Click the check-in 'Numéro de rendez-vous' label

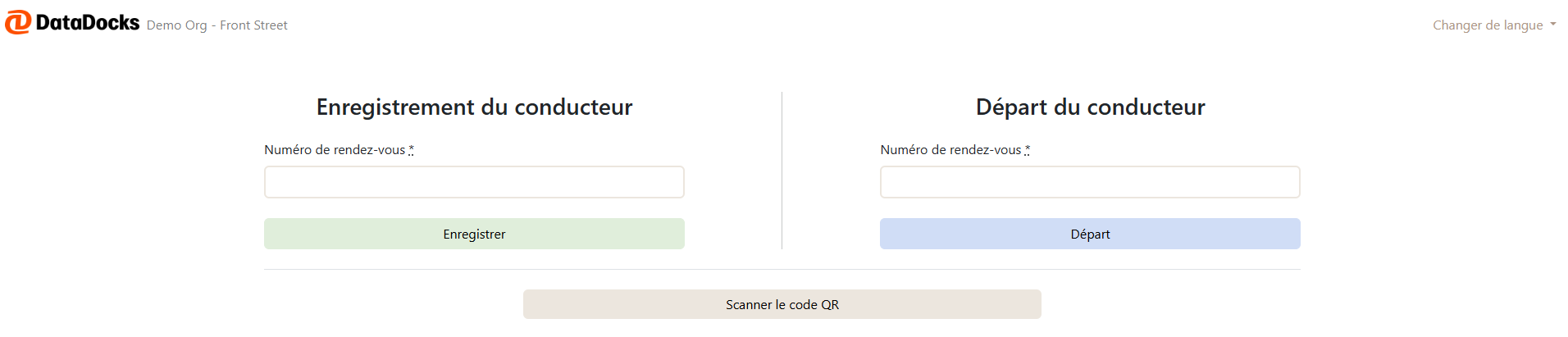click(x=335, y=150)
